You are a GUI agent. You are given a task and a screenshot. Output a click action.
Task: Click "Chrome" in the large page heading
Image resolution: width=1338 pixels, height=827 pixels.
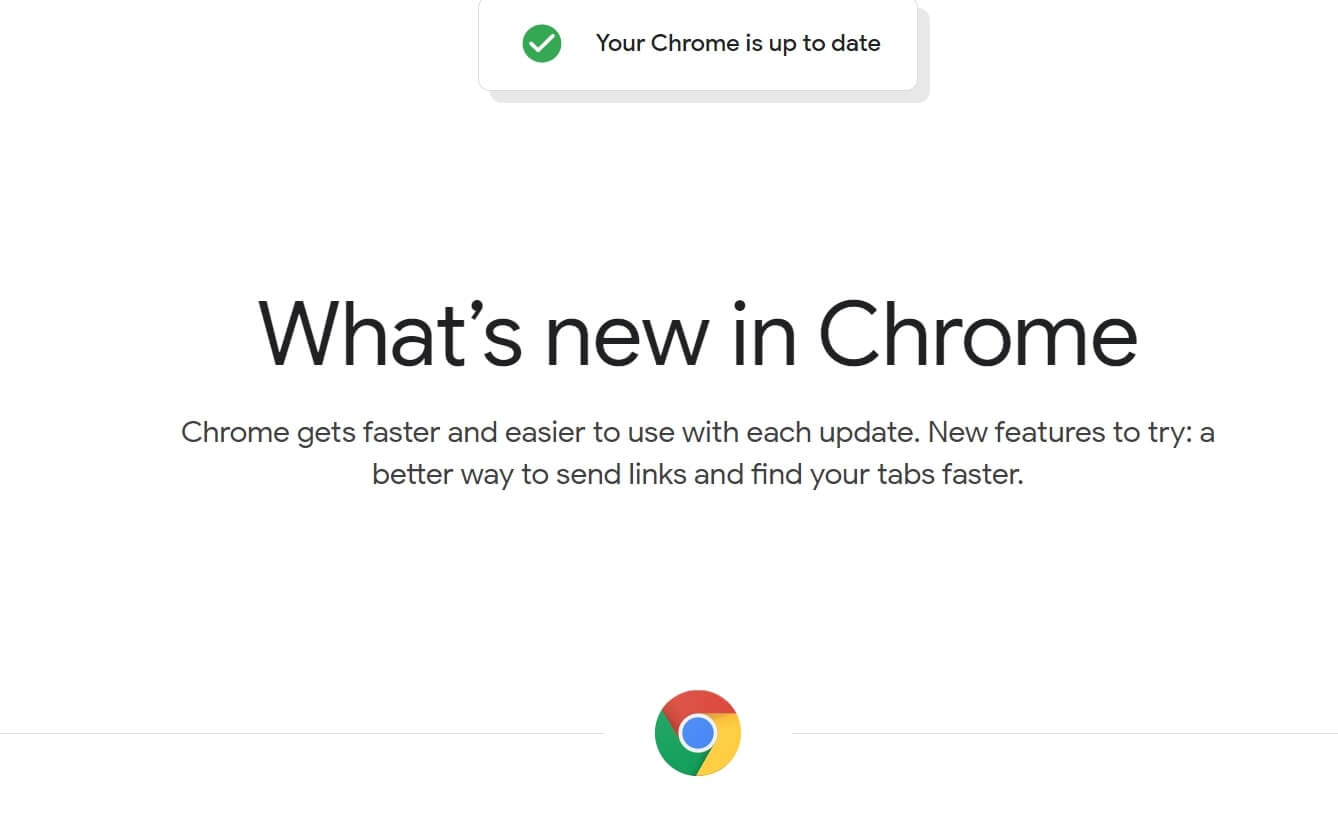(x=977, y=332)
